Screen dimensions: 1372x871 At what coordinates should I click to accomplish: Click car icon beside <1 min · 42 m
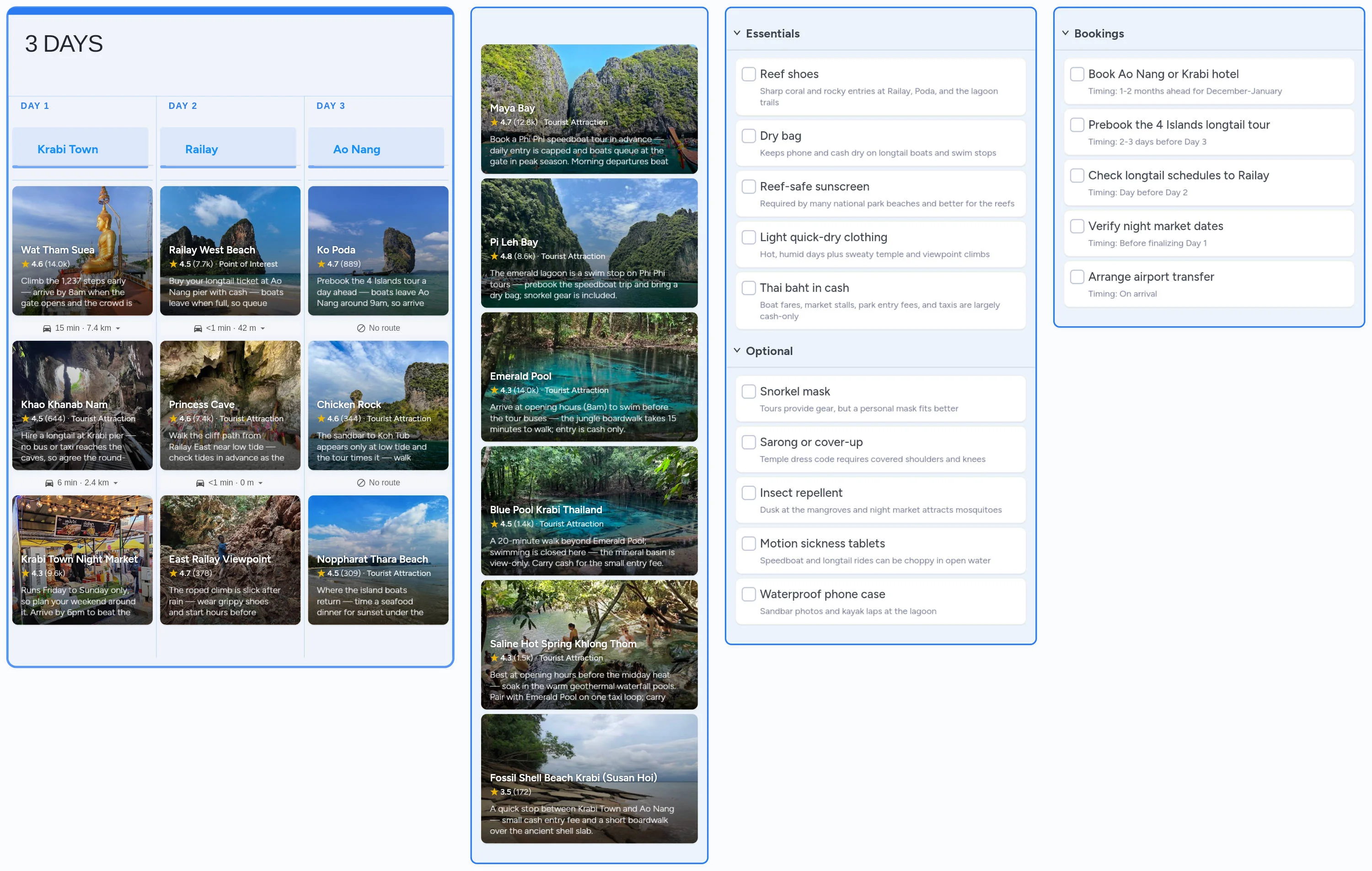point(198,328)
